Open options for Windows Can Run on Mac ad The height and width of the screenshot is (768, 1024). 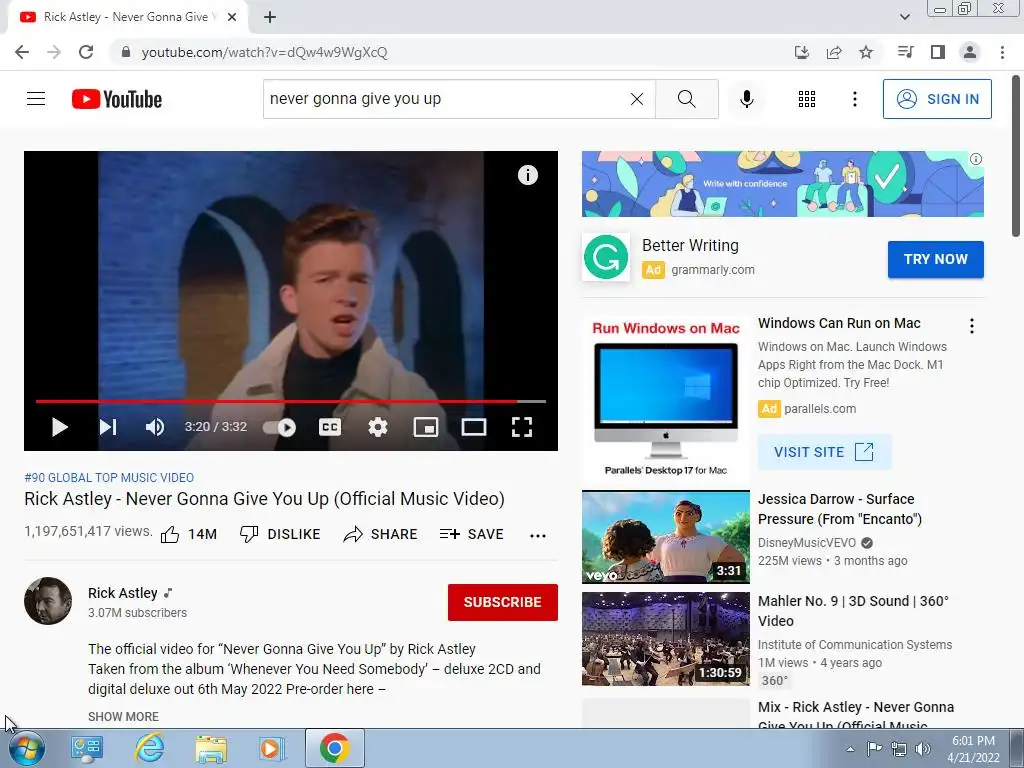(x=972, y=326)
